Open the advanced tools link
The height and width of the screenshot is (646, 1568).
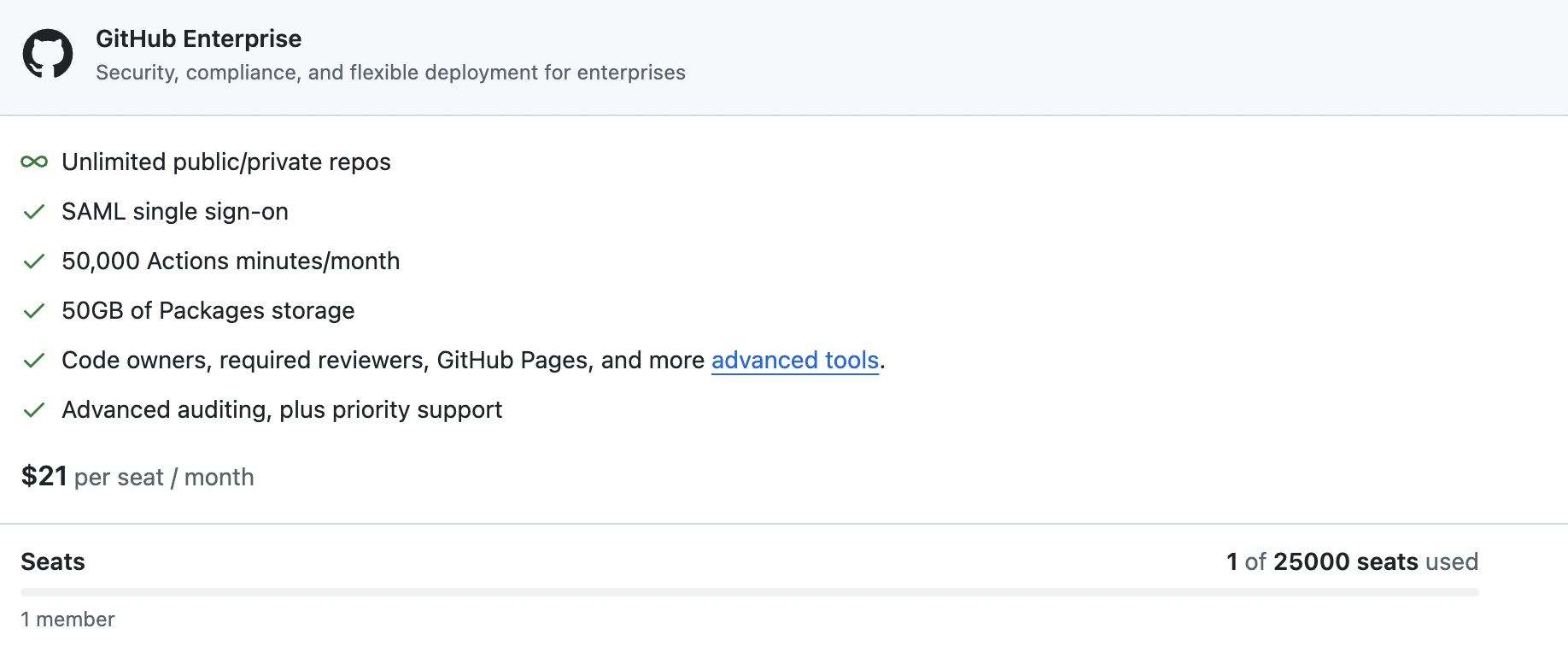[x=795, y=361]
